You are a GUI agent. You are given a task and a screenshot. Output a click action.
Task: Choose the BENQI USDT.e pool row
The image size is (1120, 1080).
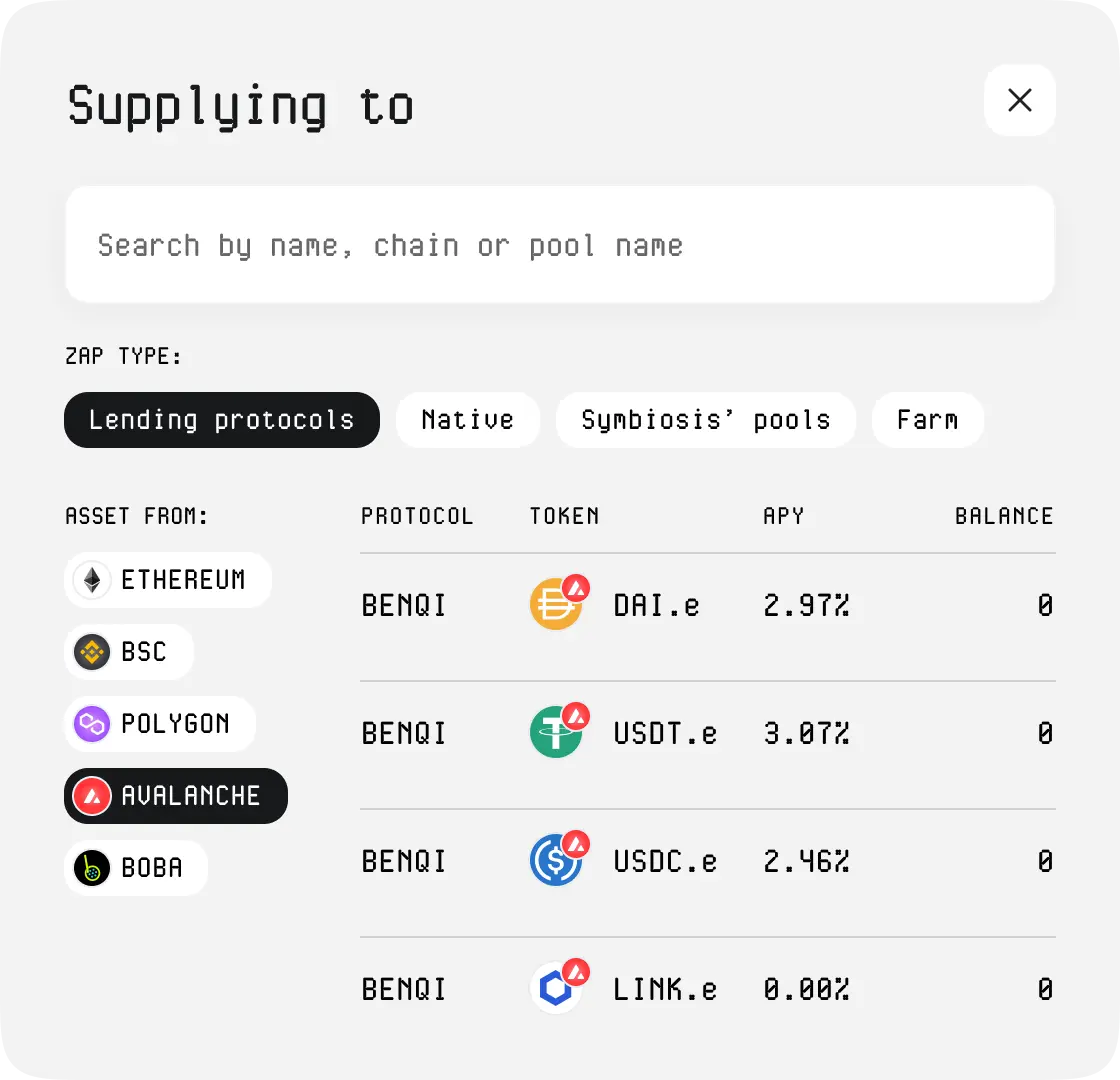(x=707, y=734)
